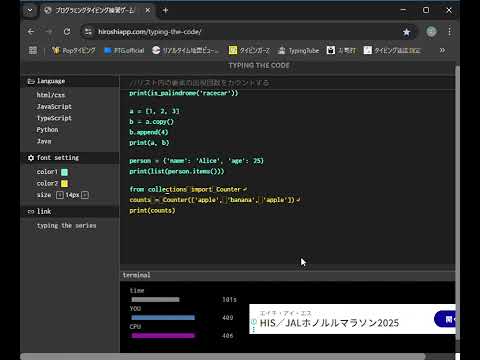Open the color2 yellow swatch
The image size is (480, 360).
click(65, 184)
